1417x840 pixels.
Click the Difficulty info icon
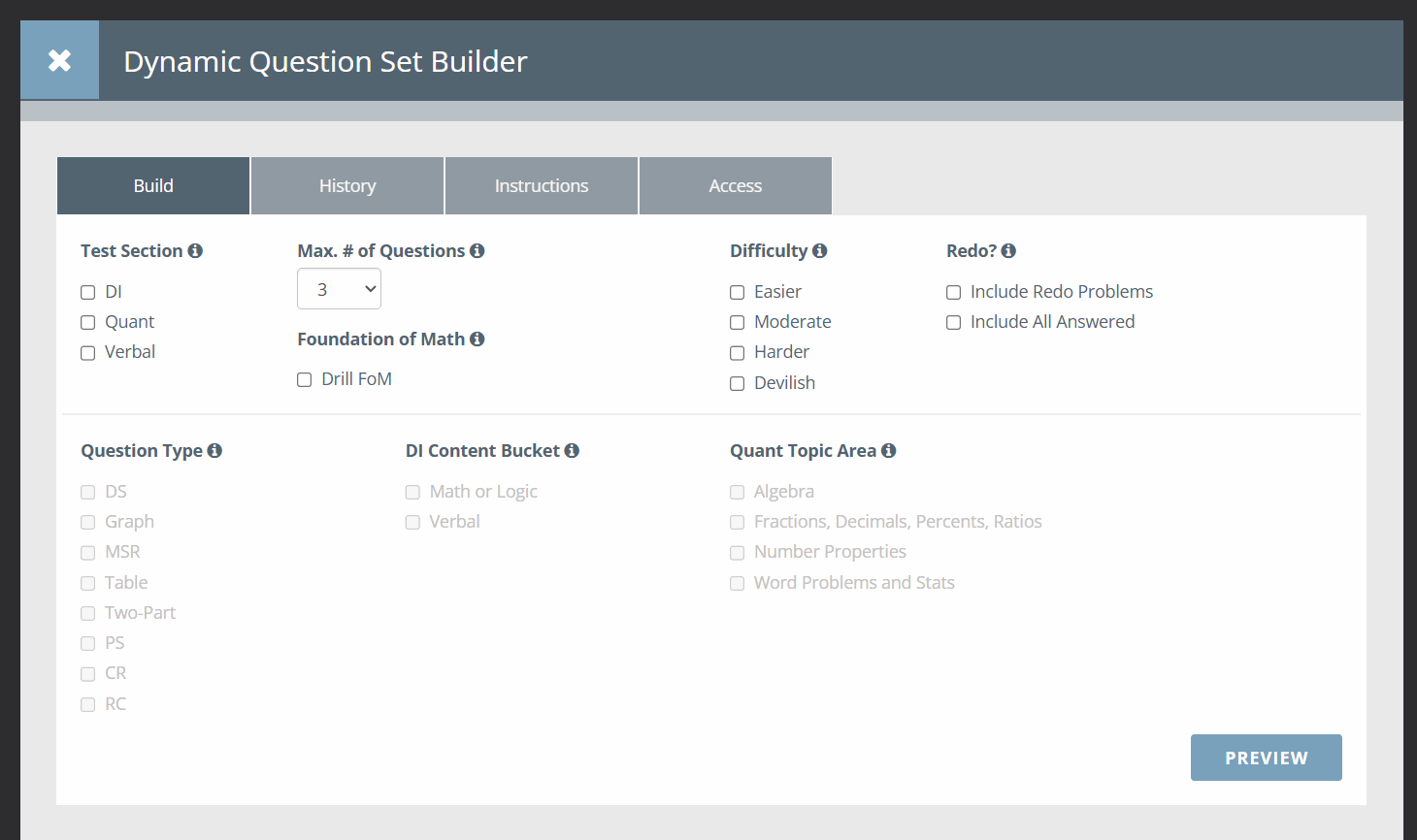(x=820, y=250)
